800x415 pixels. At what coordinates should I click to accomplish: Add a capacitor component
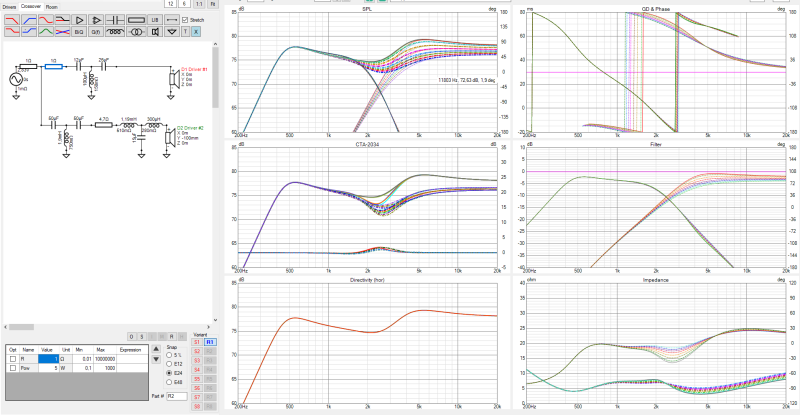[x=115, y=20]
